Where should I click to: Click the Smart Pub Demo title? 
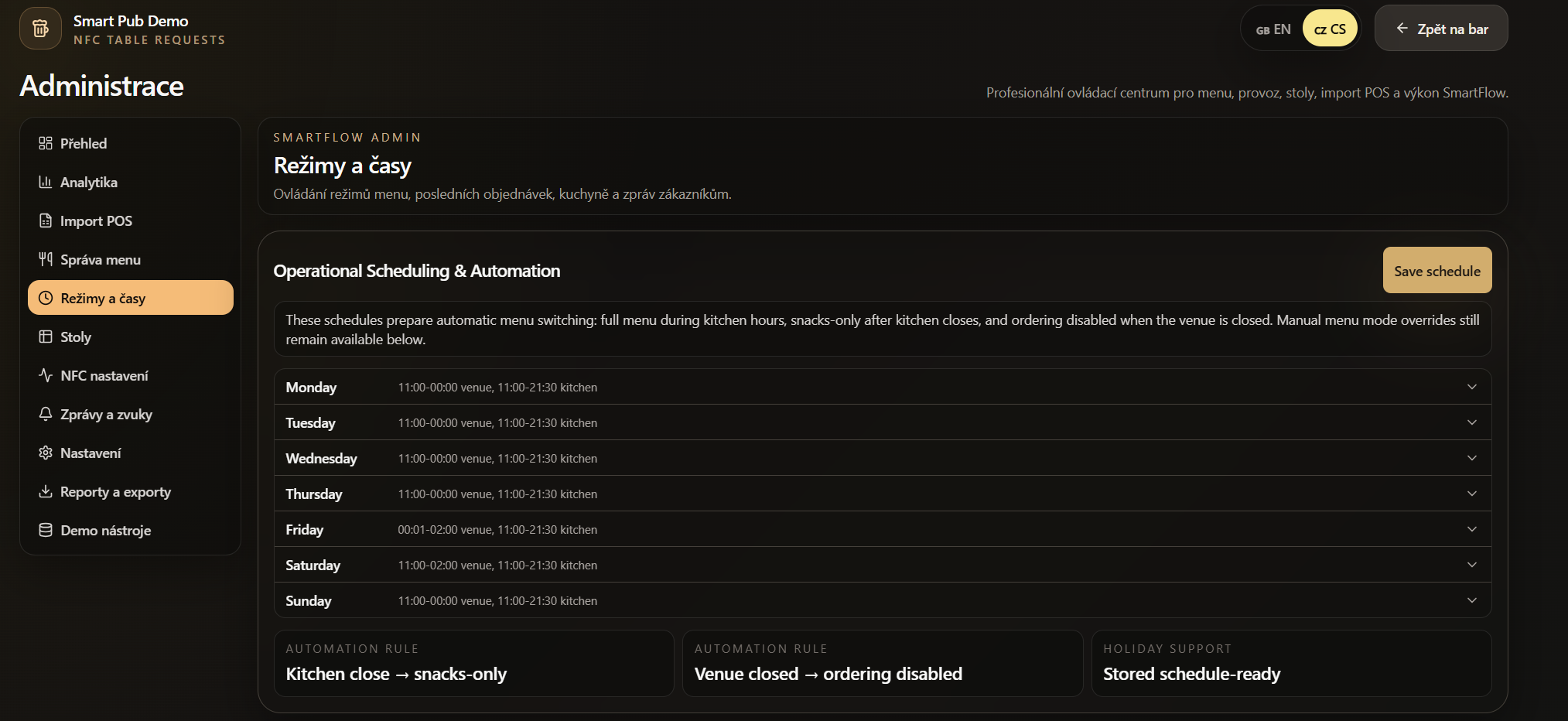(x=131, y=21)
